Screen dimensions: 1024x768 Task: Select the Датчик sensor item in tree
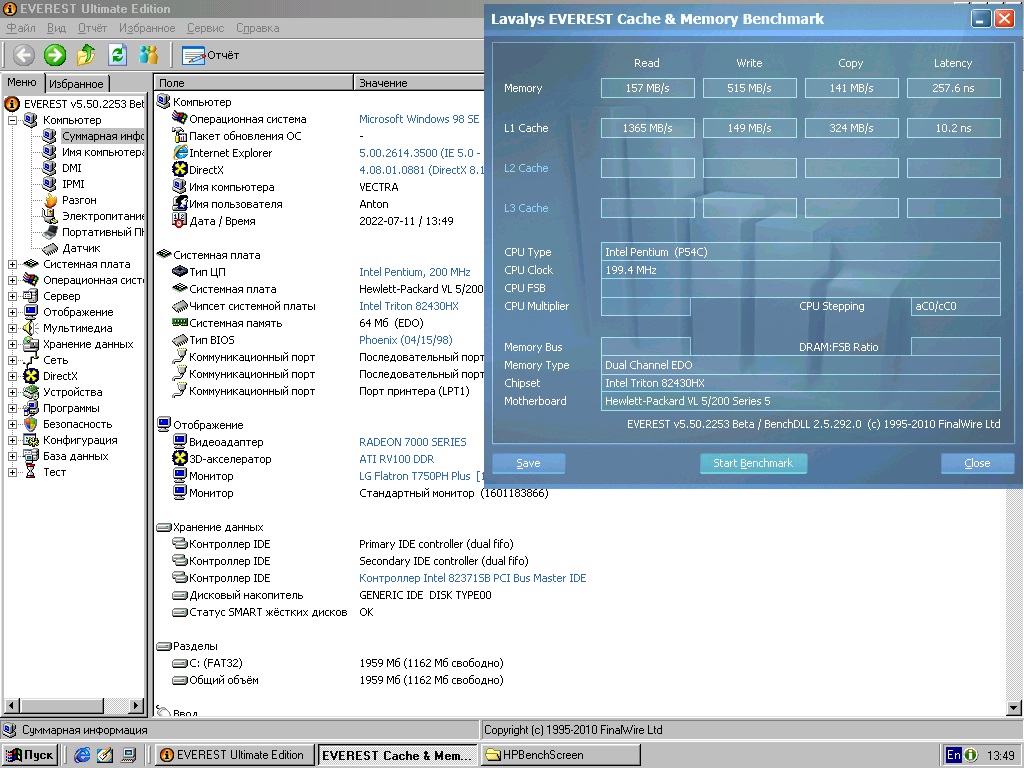coord(80,248)
